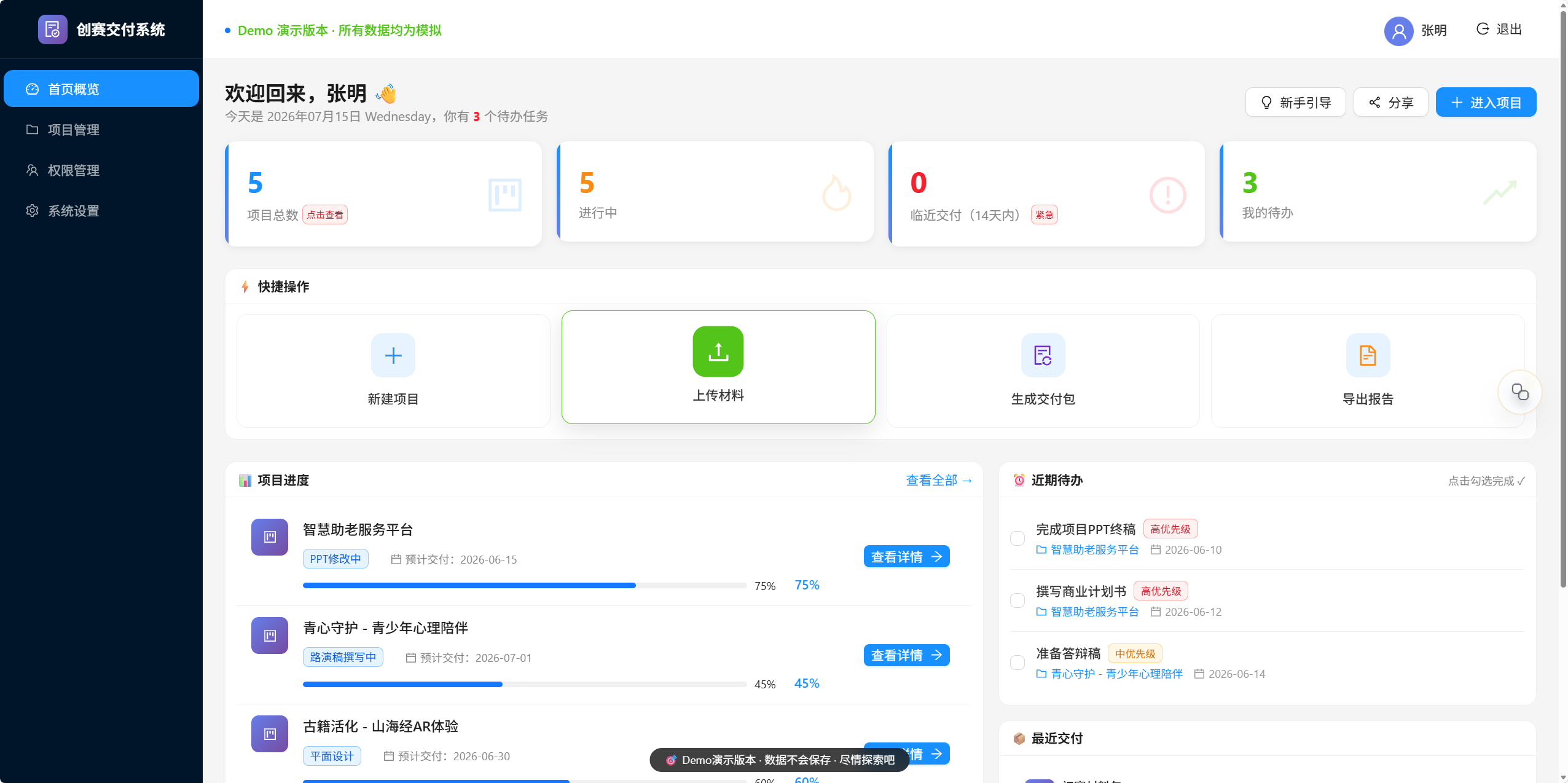Click the flame icon on 进行中 card
This screenshot has height=783, width=1568.
tap(836, 193)
